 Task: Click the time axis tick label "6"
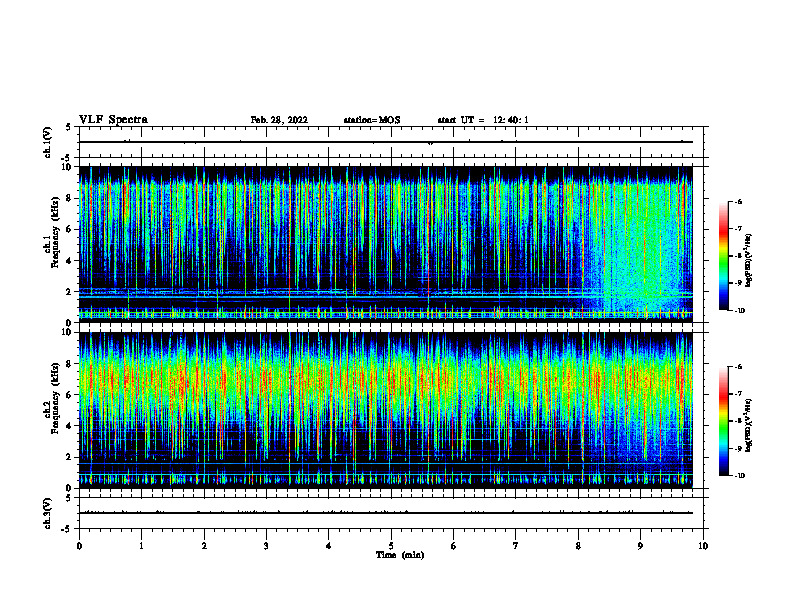coord(454,546)
